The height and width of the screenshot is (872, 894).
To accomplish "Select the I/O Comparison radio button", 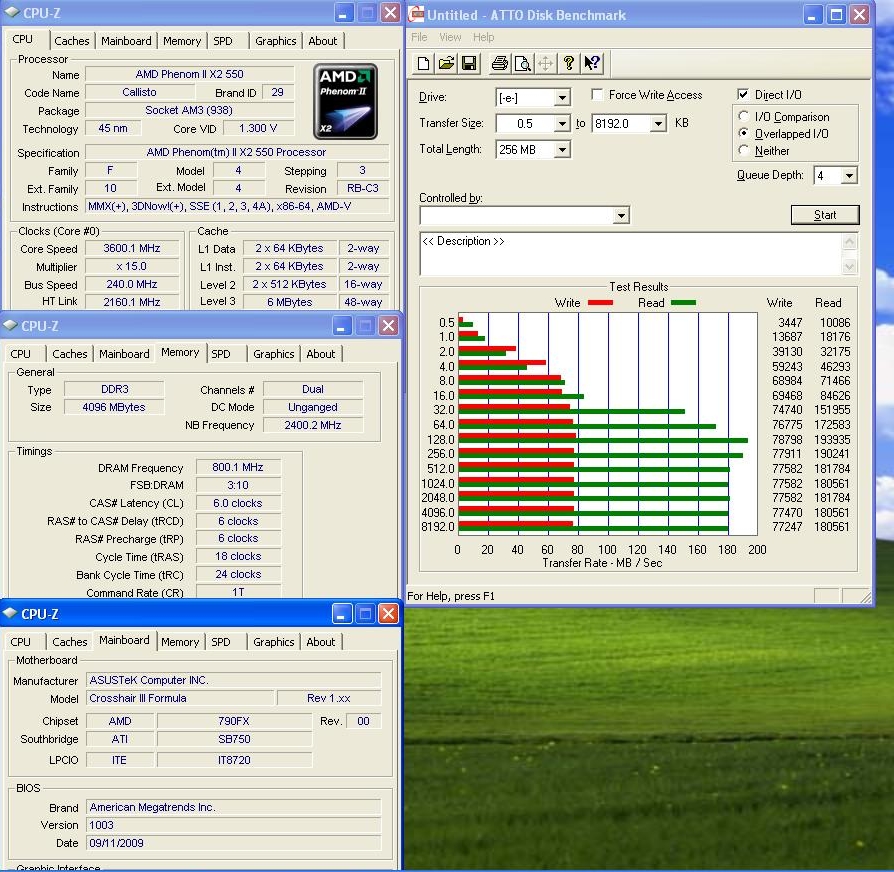I will 743,116.
